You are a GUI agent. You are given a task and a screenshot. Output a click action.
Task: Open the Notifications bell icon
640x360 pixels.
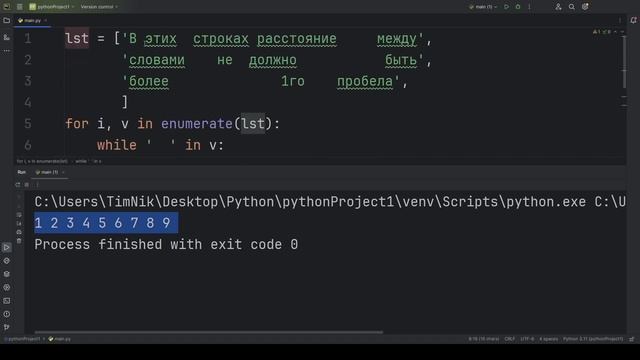[x=633, y=20]
